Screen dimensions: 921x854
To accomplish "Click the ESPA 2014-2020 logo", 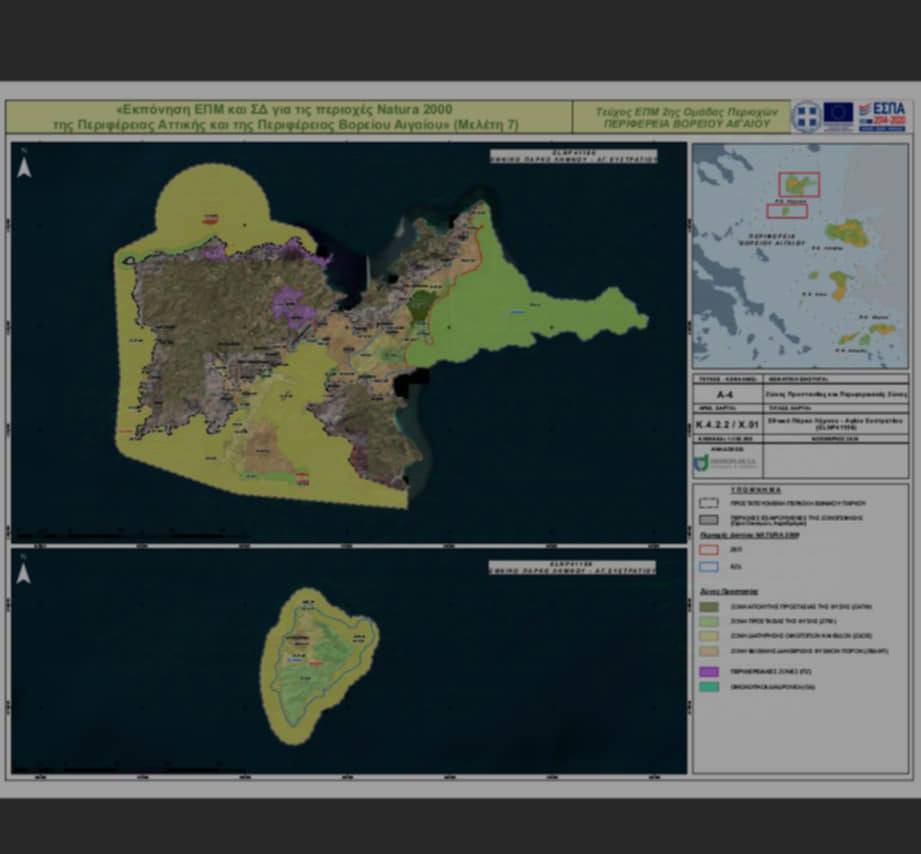I will [881, 115].
